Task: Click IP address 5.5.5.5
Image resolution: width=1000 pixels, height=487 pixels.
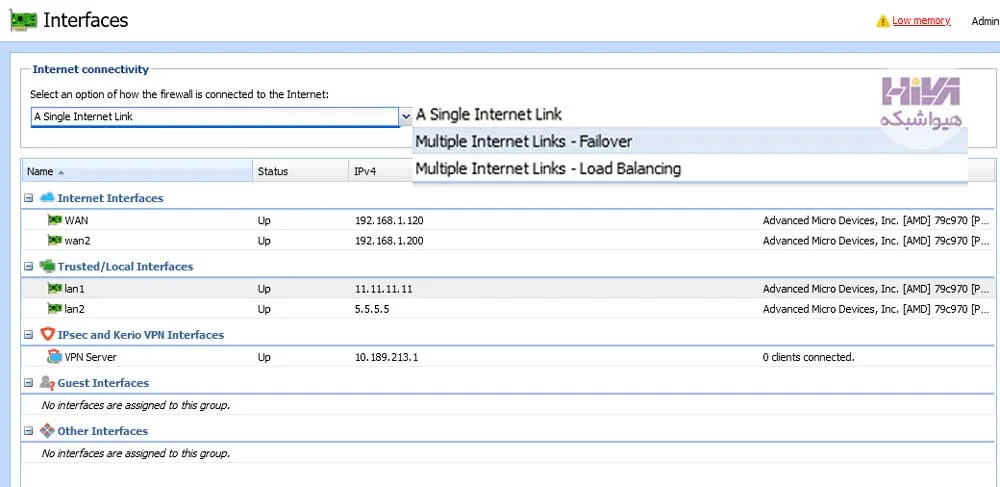Action: click(x=372, y=309)
